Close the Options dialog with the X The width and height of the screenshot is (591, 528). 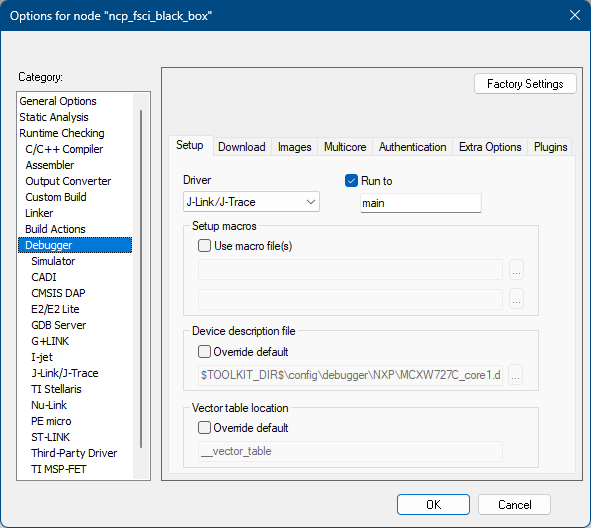tap(574, 15)
